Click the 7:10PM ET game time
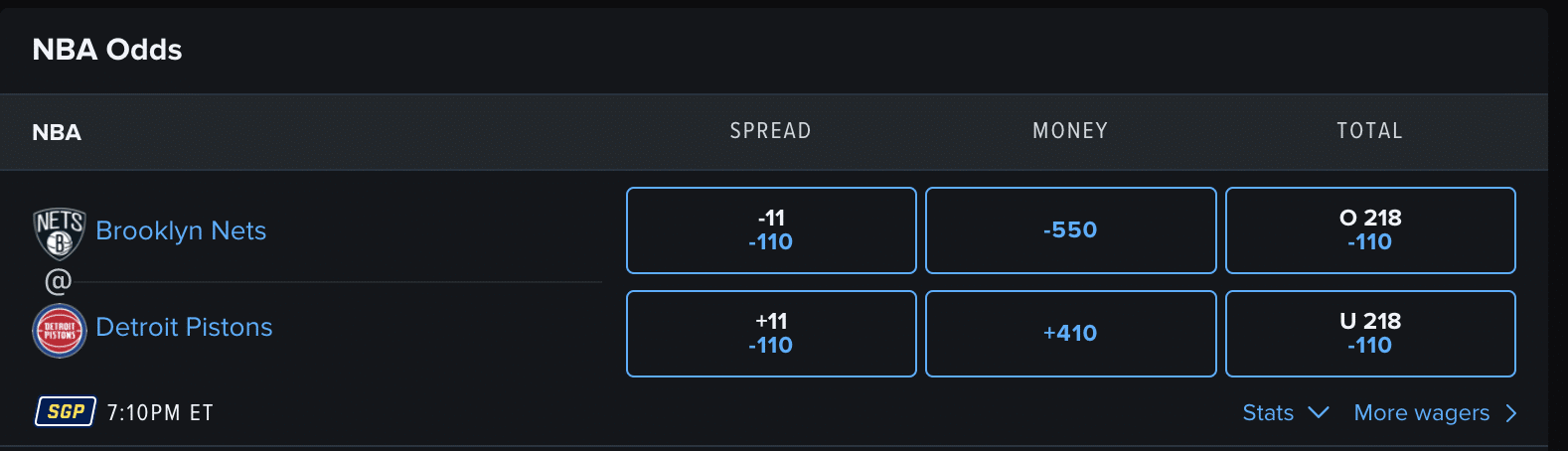The width and height of the screenshot is (1568, 451). coord(160,413)
